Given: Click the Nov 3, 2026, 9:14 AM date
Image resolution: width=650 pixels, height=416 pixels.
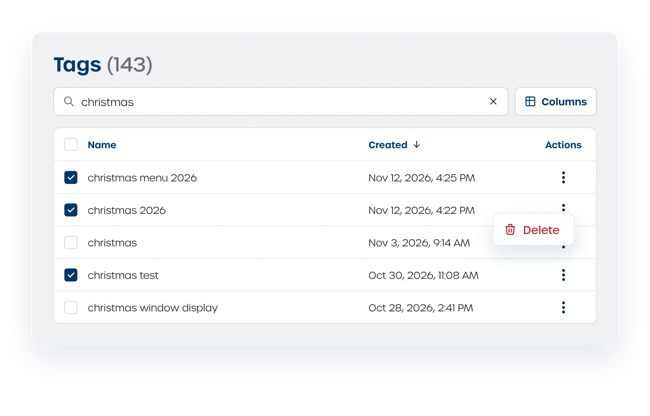Looking at the screenshot, I should (419, 243).
